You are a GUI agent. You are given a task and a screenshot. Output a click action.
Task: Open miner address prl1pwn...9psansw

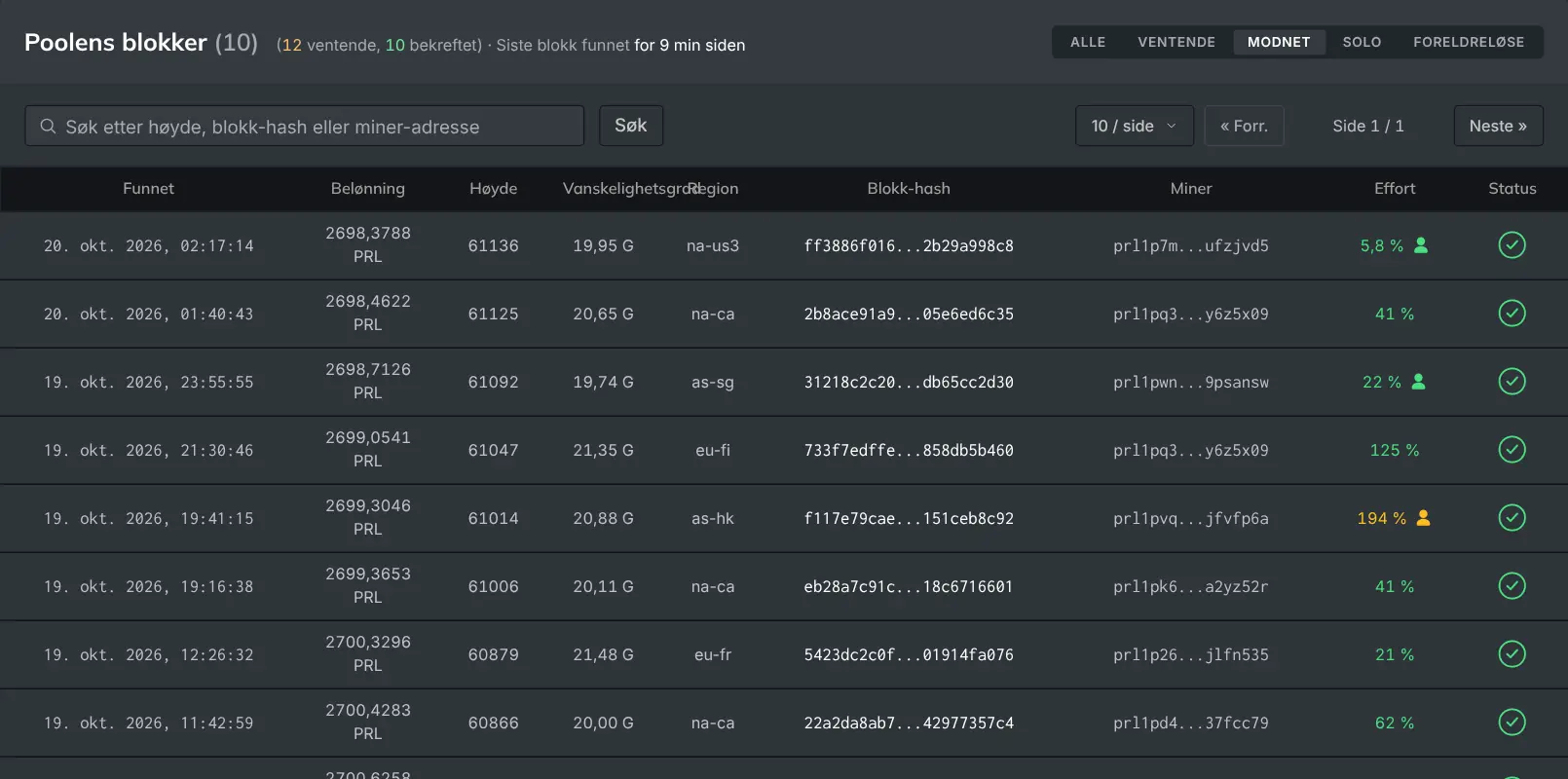pyautogui.click(x=1191, y=382)
